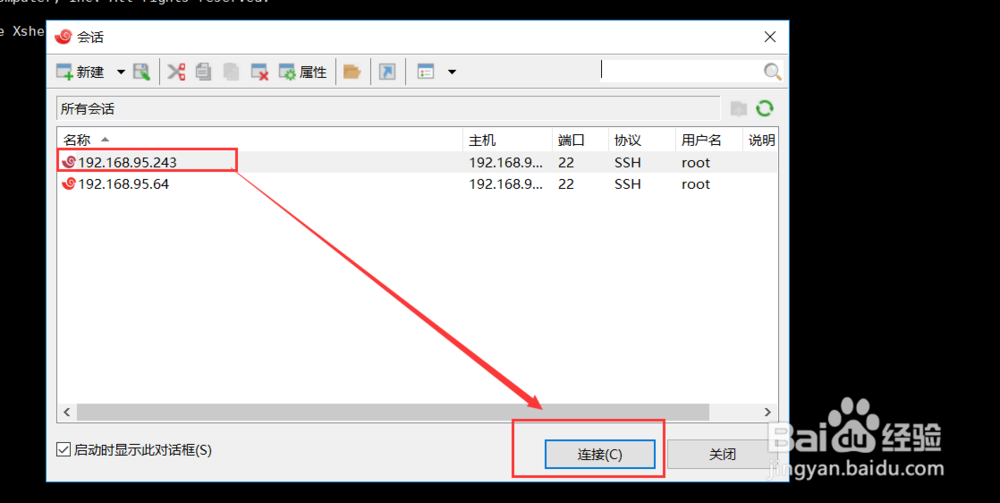Click the 所有会话 path field
Viewport: 1000px width, 503px height.
pyautogui.click(x=388, y=109)
